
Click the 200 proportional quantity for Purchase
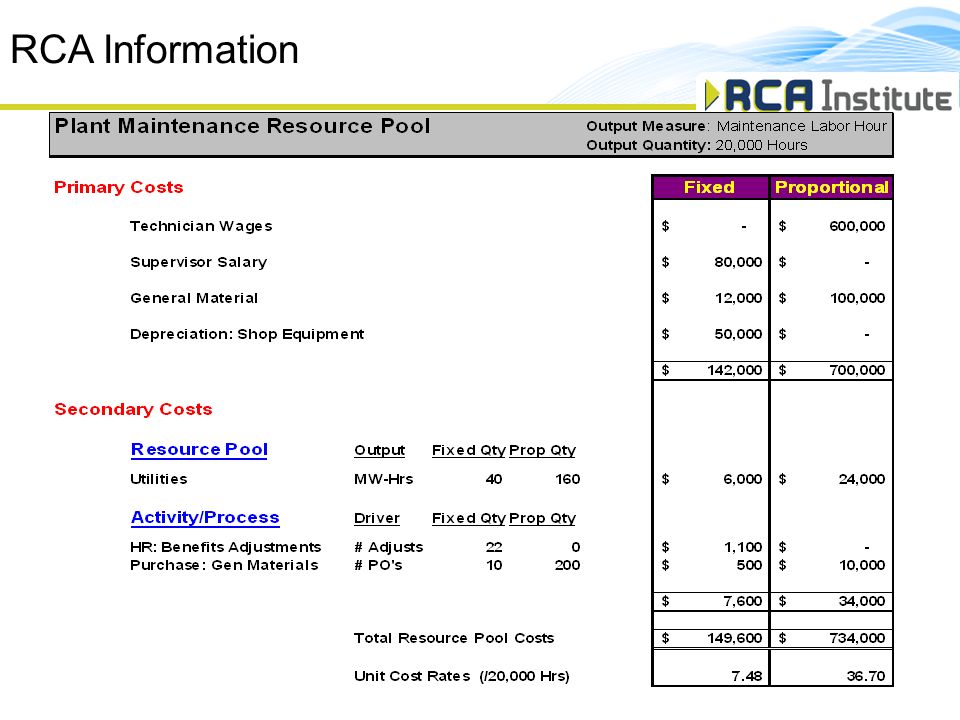point(568,565)
